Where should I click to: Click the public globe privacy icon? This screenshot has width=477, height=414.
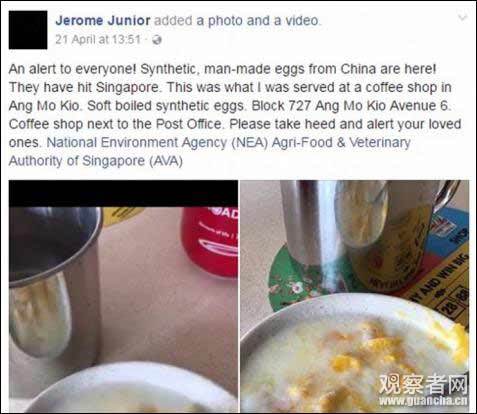(157, 40)
